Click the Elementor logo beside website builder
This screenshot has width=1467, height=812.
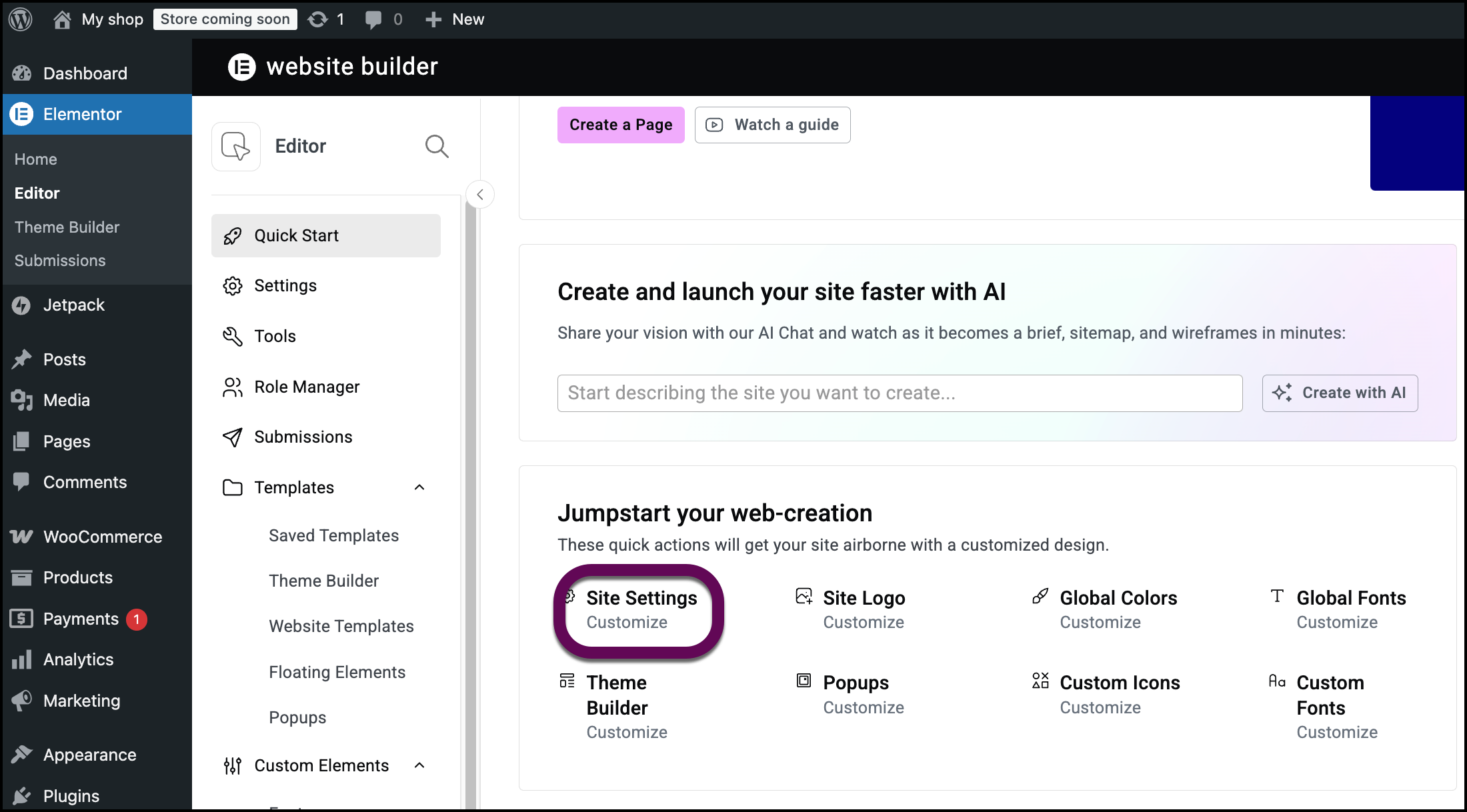click(x=241, y=67)
